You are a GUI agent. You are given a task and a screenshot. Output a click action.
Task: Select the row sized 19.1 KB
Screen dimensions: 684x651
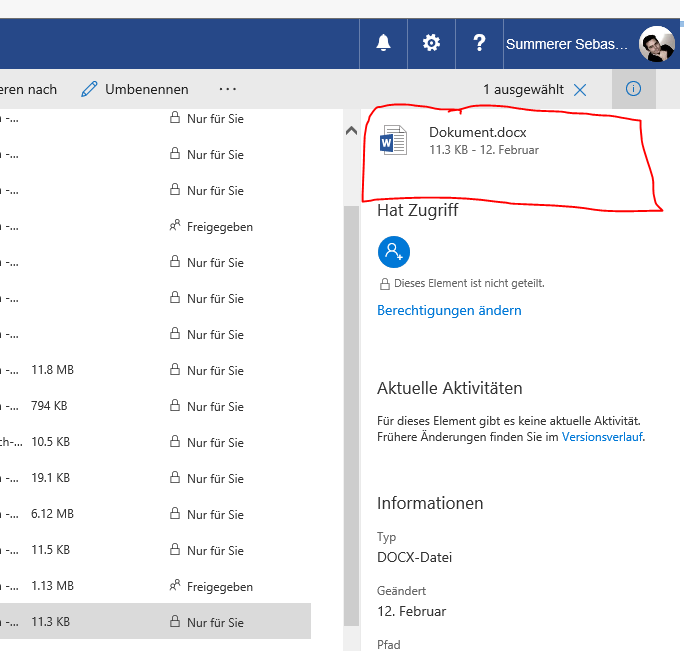tap(155, 478)
